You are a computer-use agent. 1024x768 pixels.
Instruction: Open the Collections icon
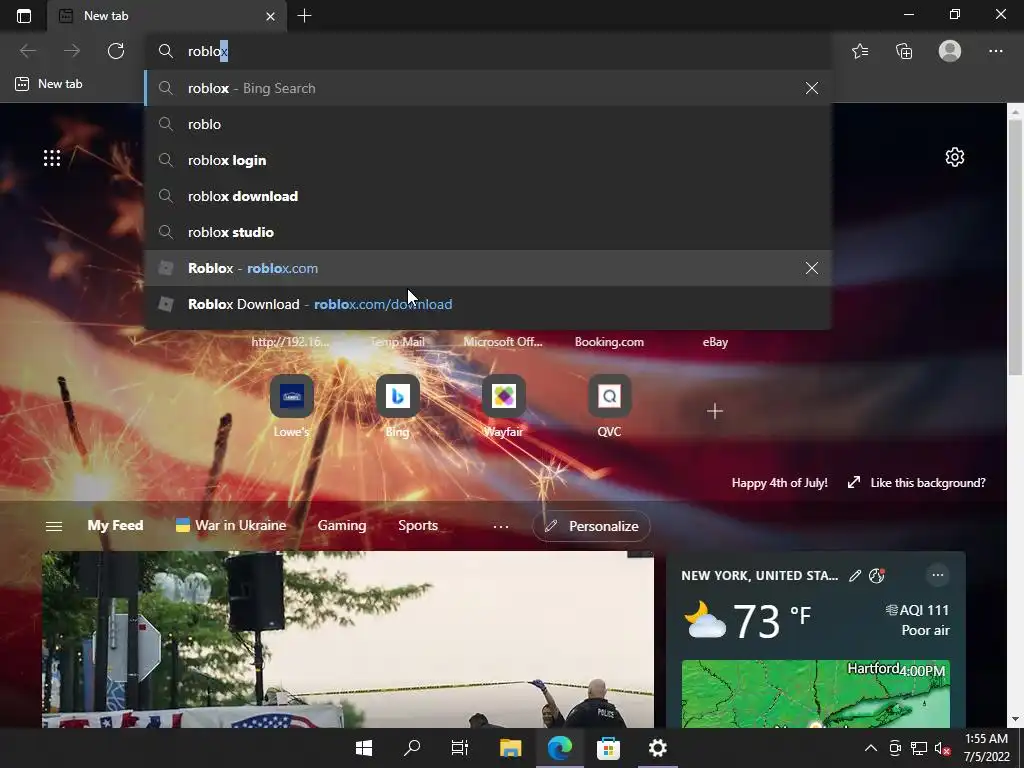(904, 51)
